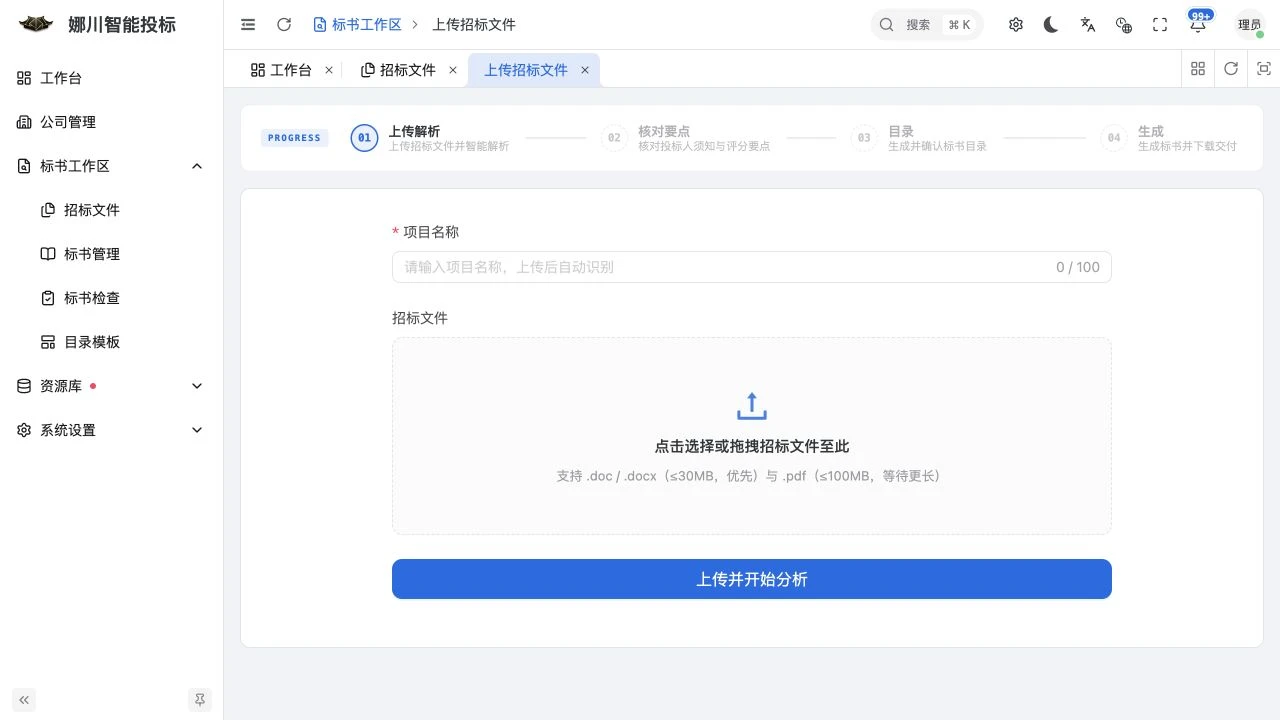This screenshot has width=1280, height=720.
Task: Switch to dark mode with moon icon
Action: 1051,25
